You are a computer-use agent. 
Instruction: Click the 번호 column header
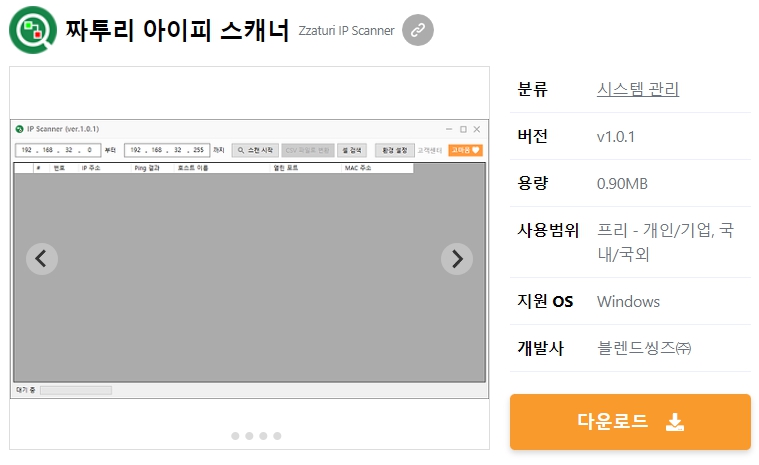pos(59,168)
